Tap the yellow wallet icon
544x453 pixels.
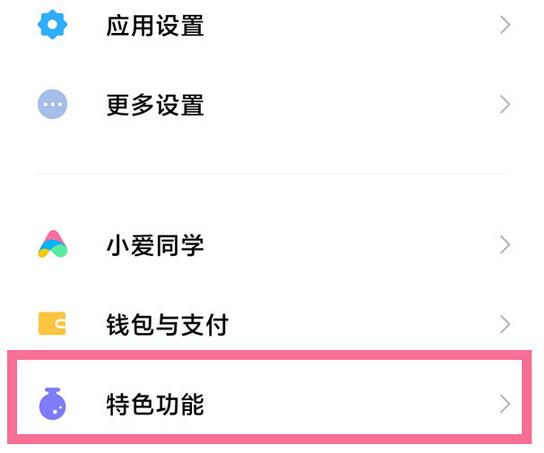52,324
